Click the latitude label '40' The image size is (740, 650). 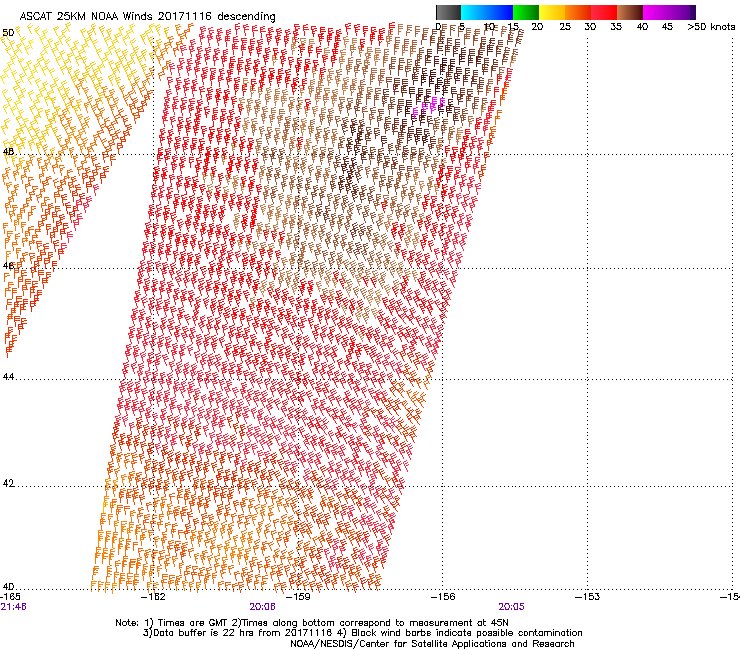[x=8, y=587]
